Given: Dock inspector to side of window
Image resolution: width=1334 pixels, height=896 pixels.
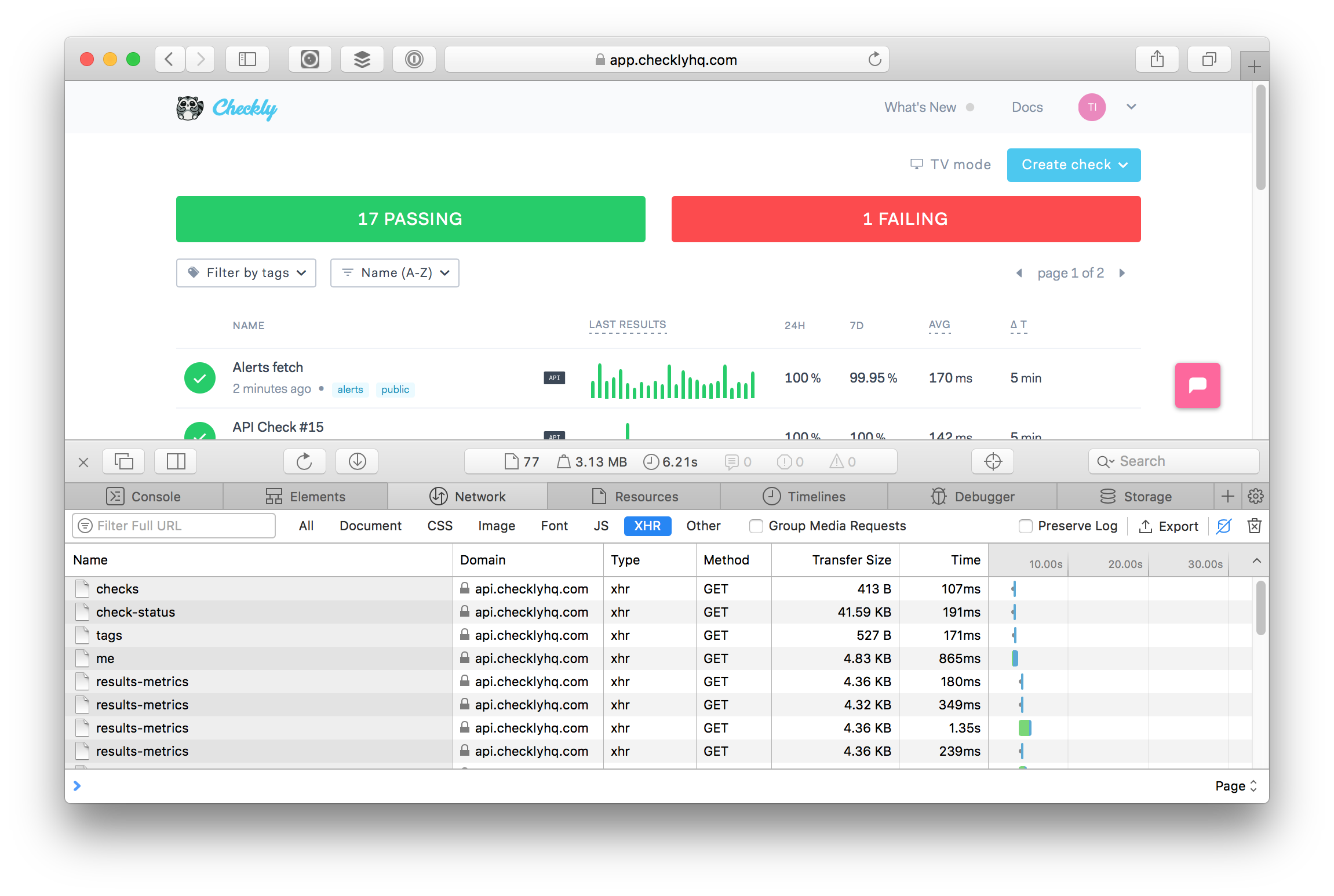Looking at the screenshot, I should (x=176, y=461).
